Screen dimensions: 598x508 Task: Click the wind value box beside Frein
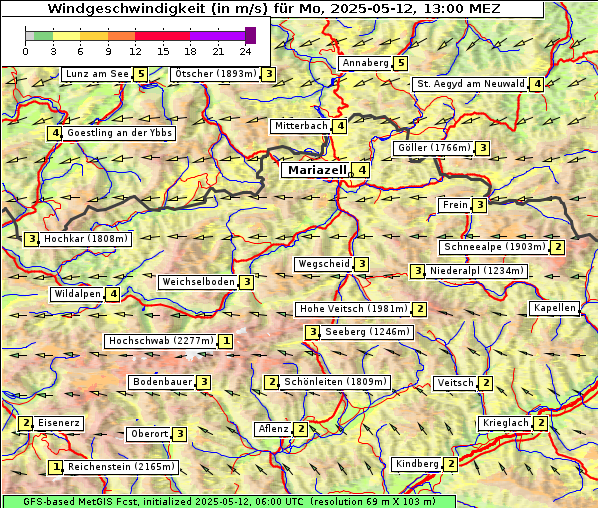pyautogui.click(x=479, y=206)
